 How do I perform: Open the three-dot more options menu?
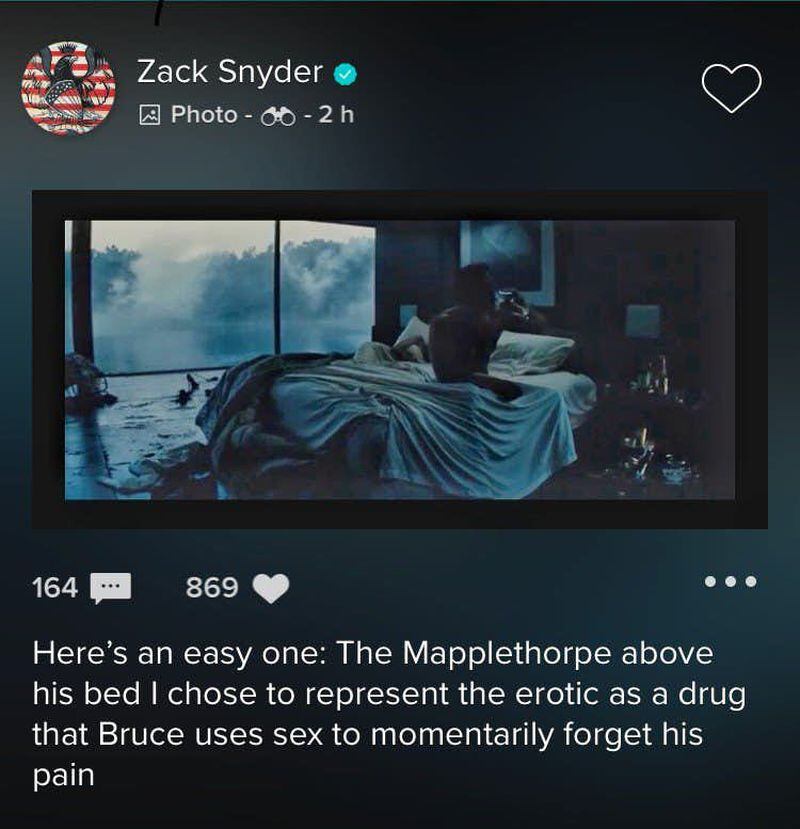click(731, 582)
